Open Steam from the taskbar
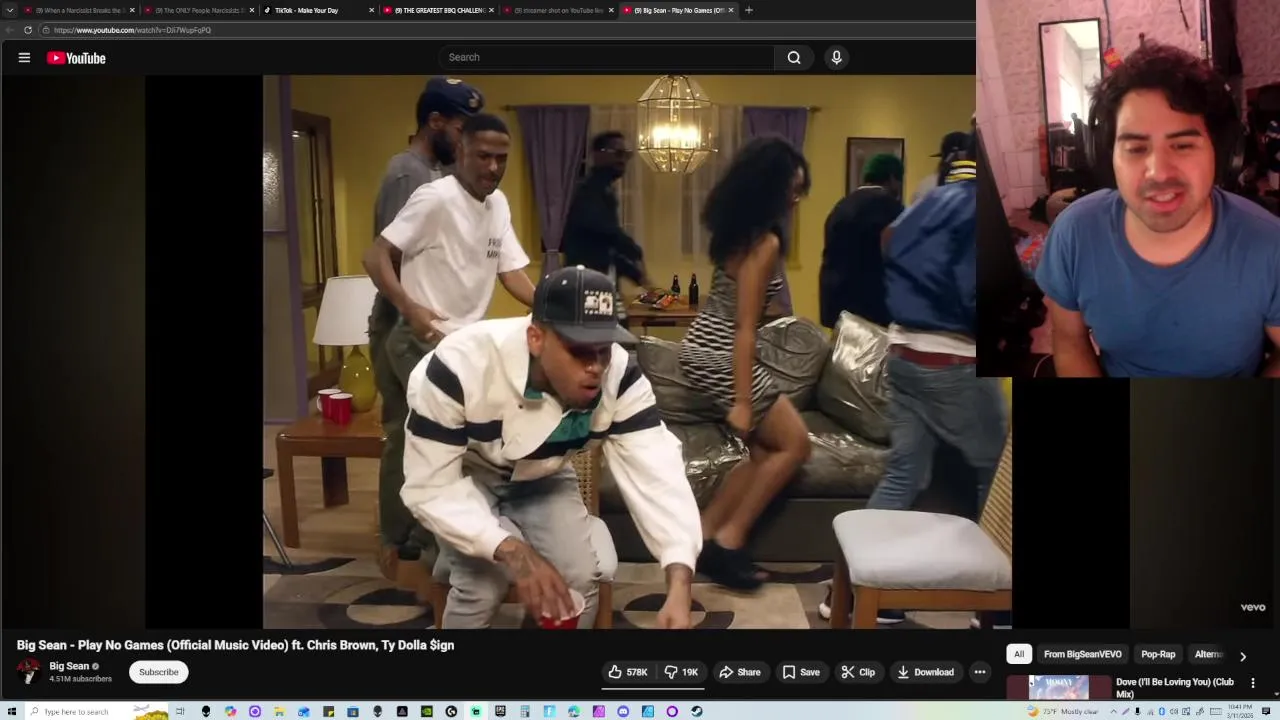This screenshot has width=1280, height=720. [x=697, y=711]
